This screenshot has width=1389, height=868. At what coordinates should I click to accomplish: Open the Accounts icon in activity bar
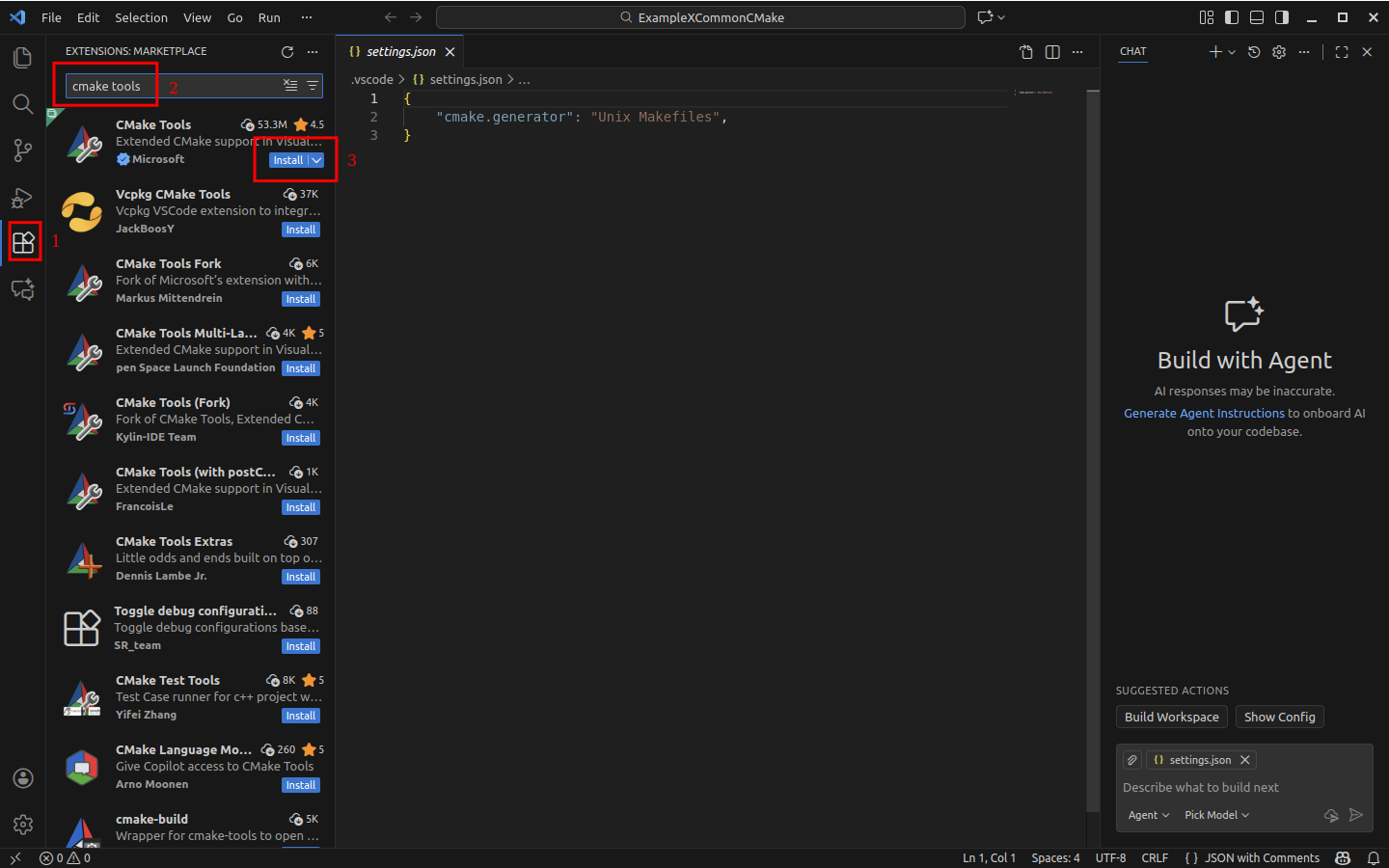point(22,778)
